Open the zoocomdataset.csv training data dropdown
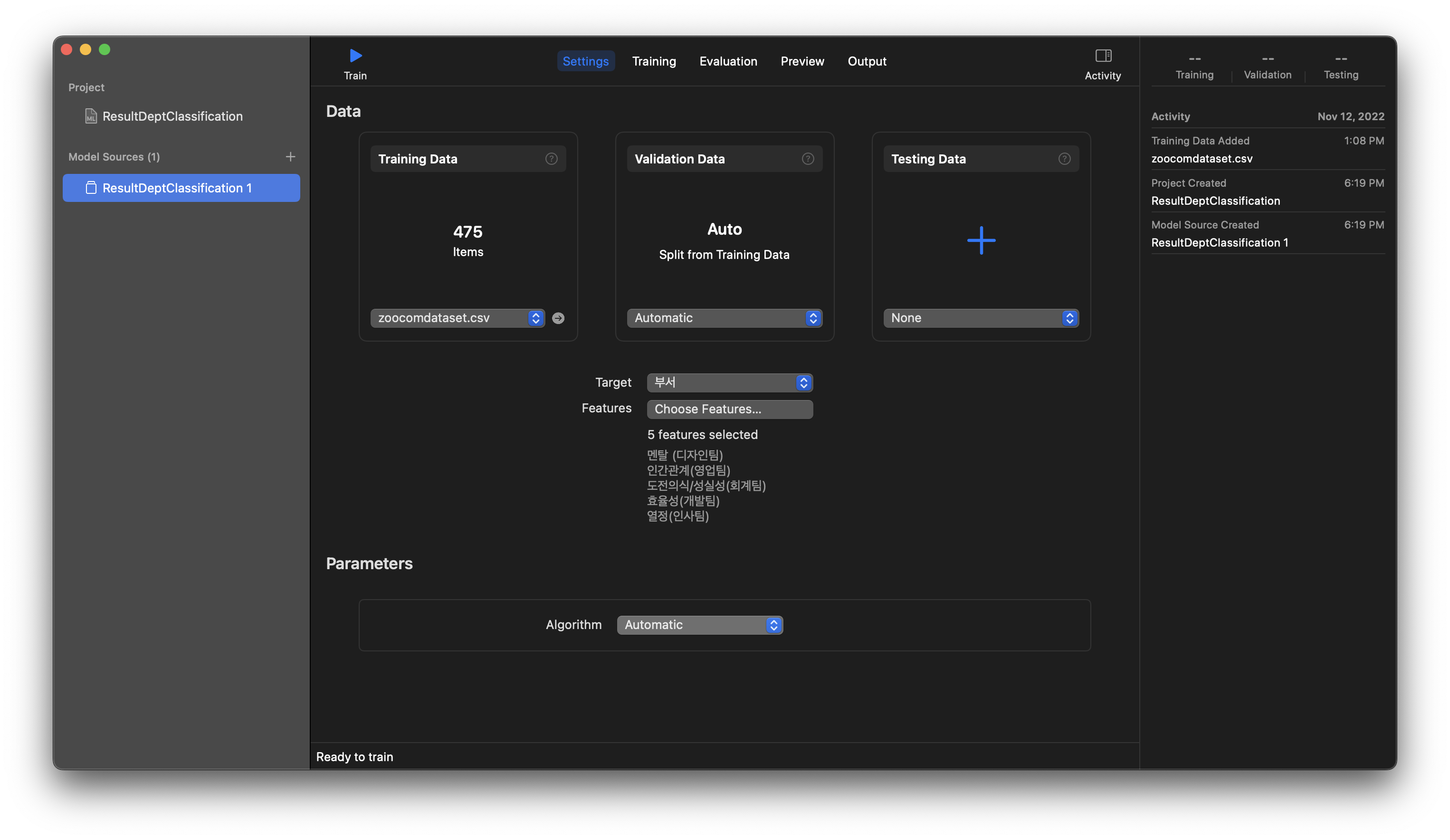This screenshot has width=1450, height=840. pyautogui.click(x=457, y=318)
